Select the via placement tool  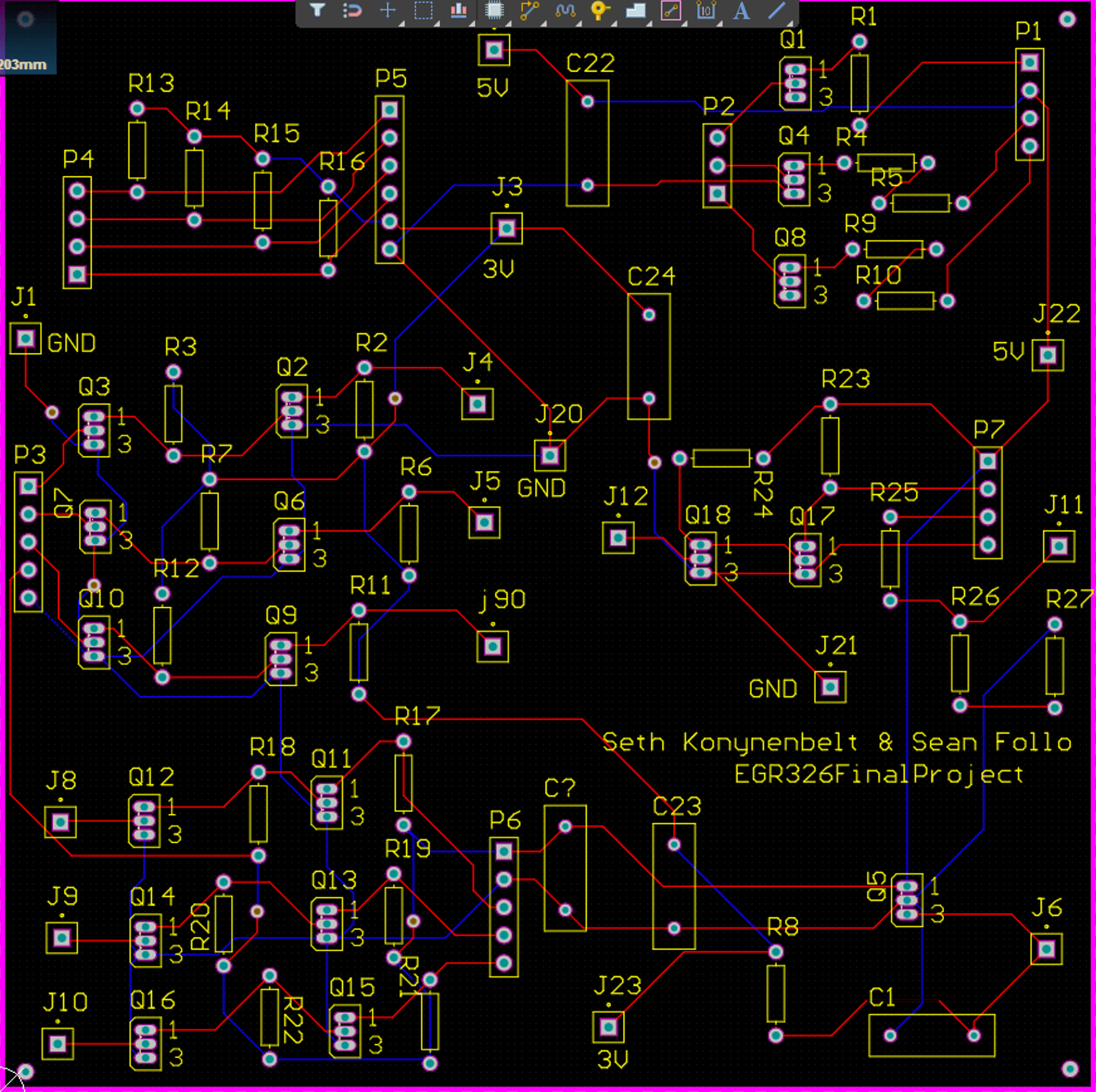[600, 11]
